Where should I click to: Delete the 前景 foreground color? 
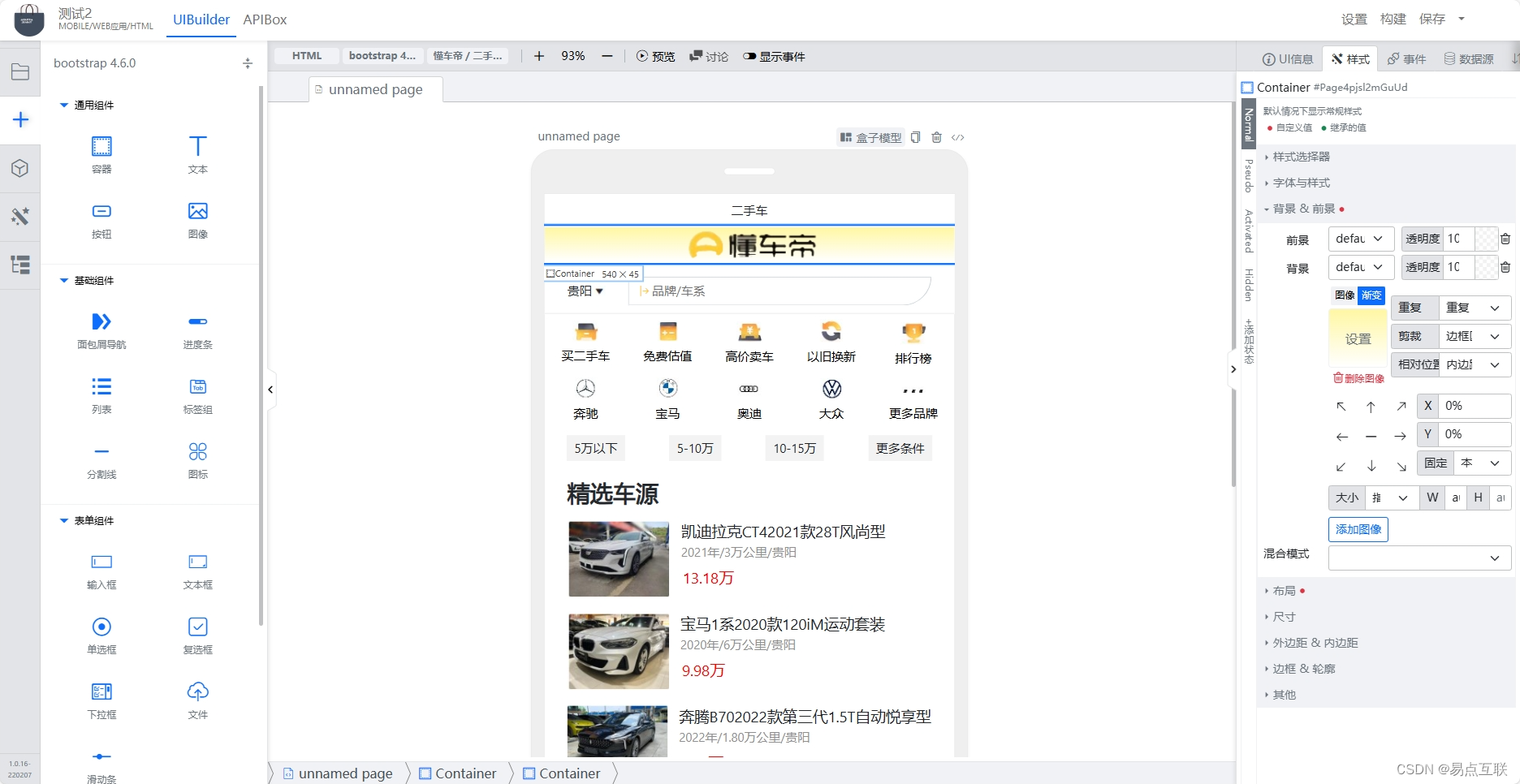pyautogui.click(x=1505, y=239)
